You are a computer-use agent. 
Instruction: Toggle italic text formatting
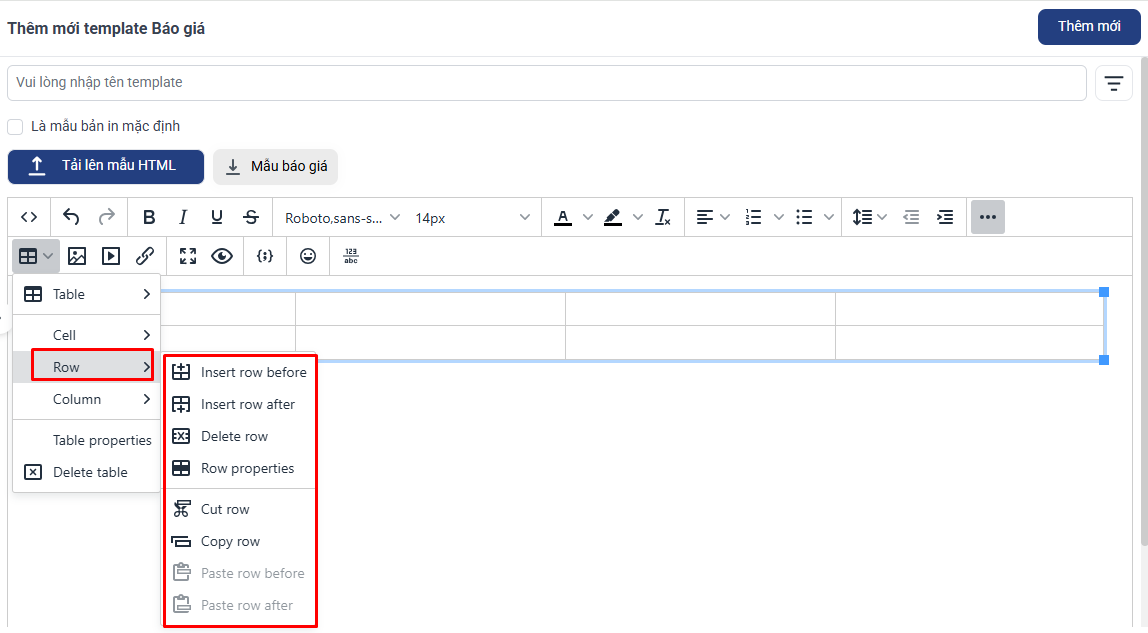[183, 217]
